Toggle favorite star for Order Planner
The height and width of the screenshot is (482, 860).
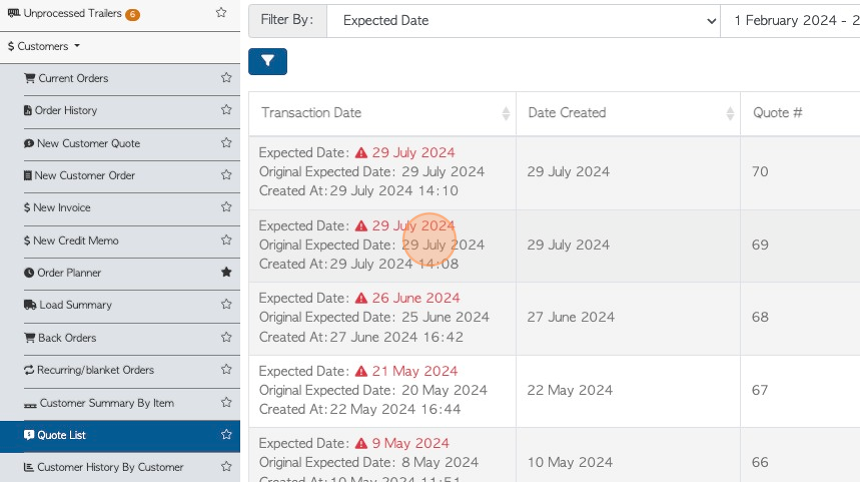pyautogui.click(x=226, y=272)
